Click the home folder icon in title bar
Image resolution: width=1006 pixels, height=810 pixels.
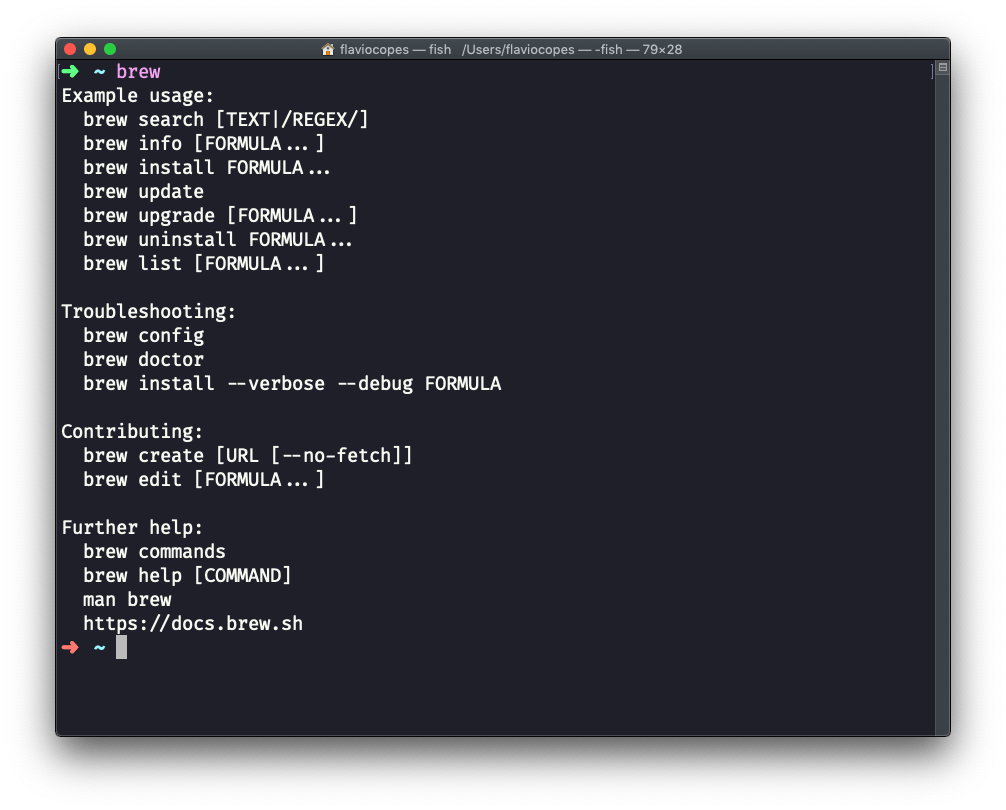327,49
